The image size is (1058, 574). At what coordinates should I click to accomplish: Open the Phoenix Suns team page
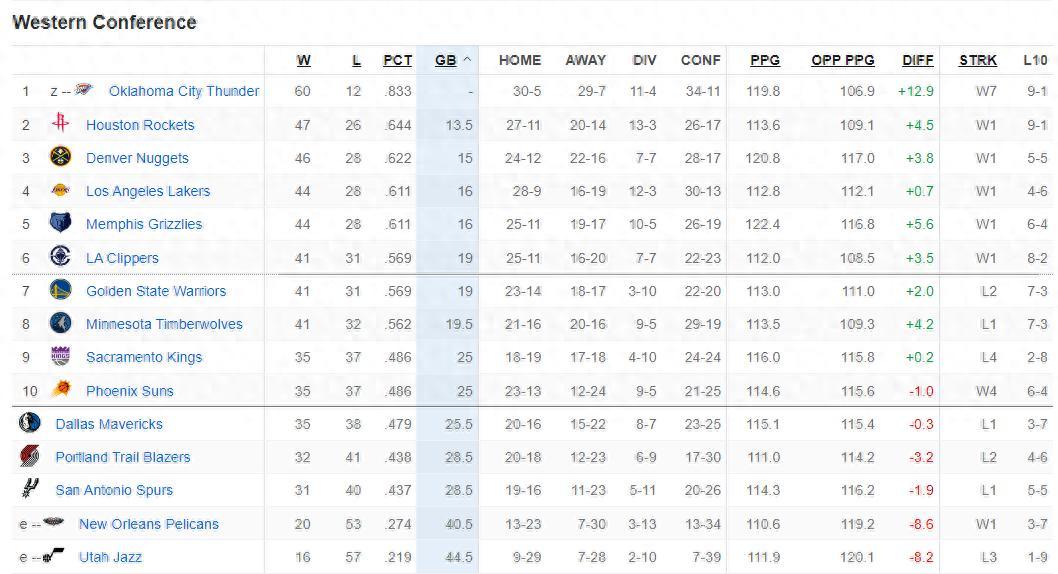(129, 391)
